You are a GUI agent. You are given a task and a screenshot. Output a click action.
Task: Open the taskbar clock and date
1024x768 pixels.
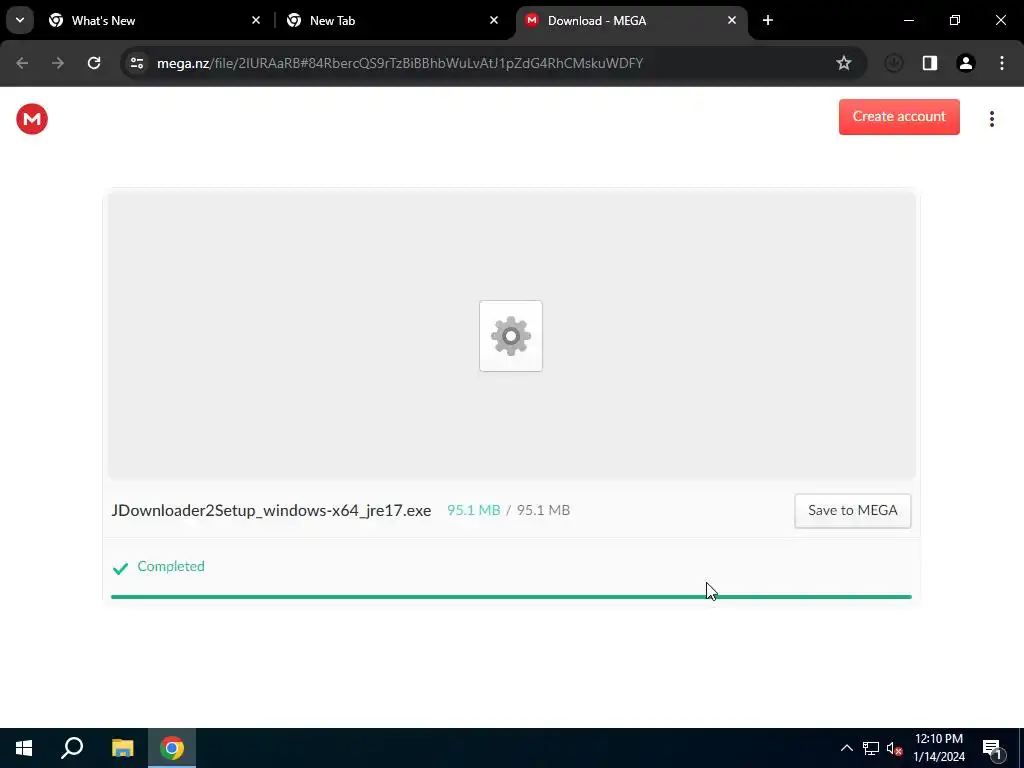[939, 748]
